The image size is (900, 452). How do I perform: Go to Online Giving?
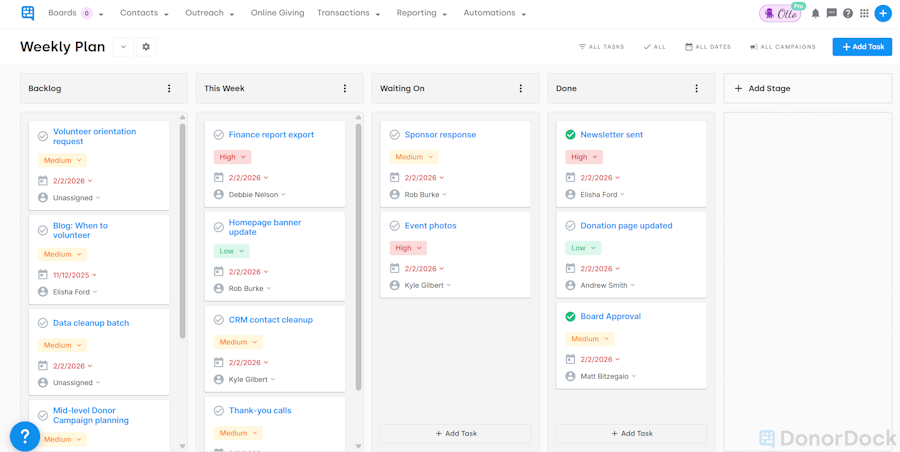coord(277,13)
